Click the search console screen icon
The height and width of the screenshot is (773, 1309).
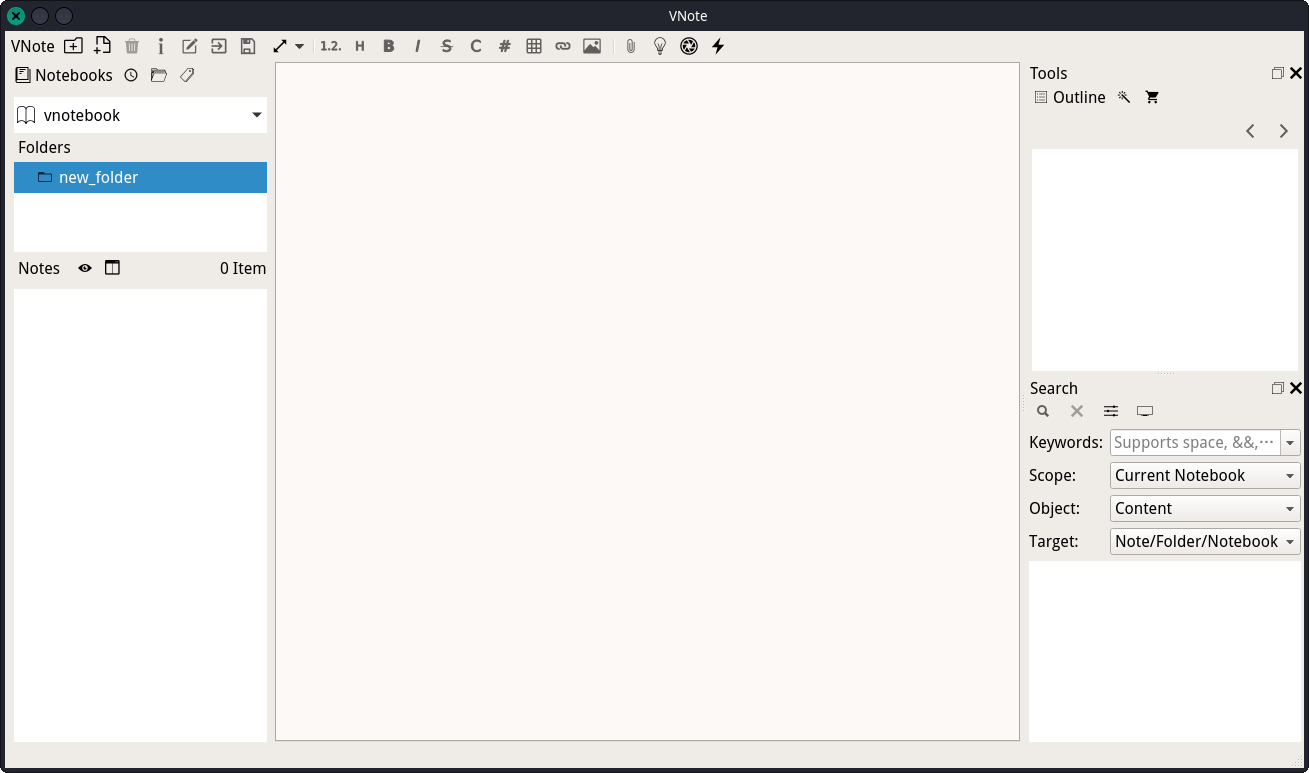tap(1145, 411)
